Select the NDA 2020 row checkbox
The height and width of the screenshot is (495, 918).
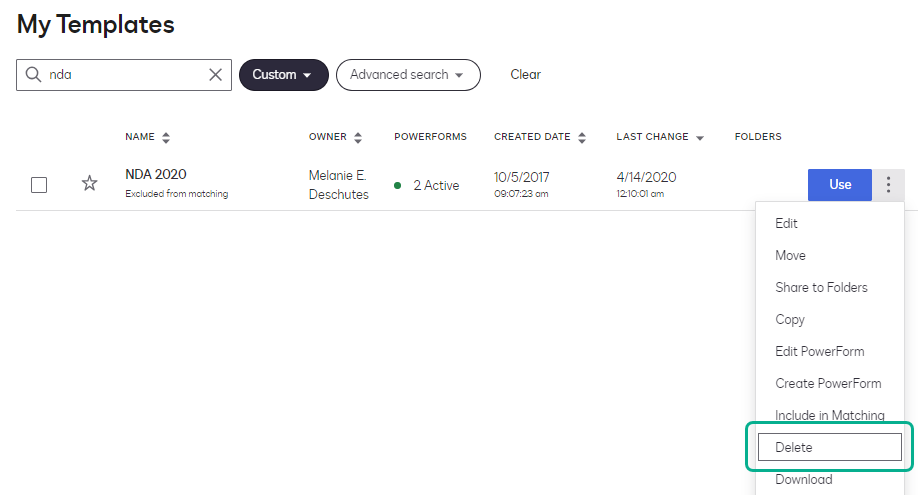[x=39, y=185]
